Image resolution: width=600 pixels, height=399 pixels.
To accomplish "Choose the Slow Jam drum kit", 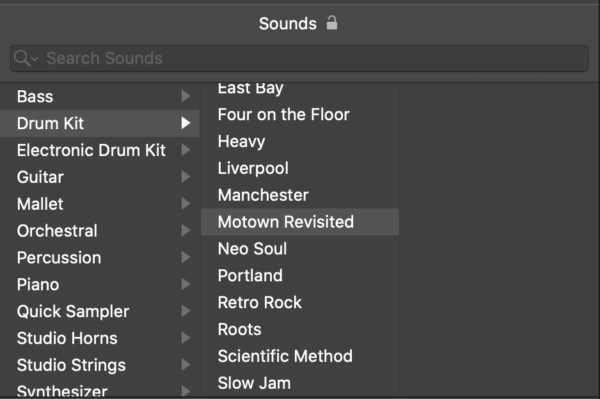I will coord(300,383).
